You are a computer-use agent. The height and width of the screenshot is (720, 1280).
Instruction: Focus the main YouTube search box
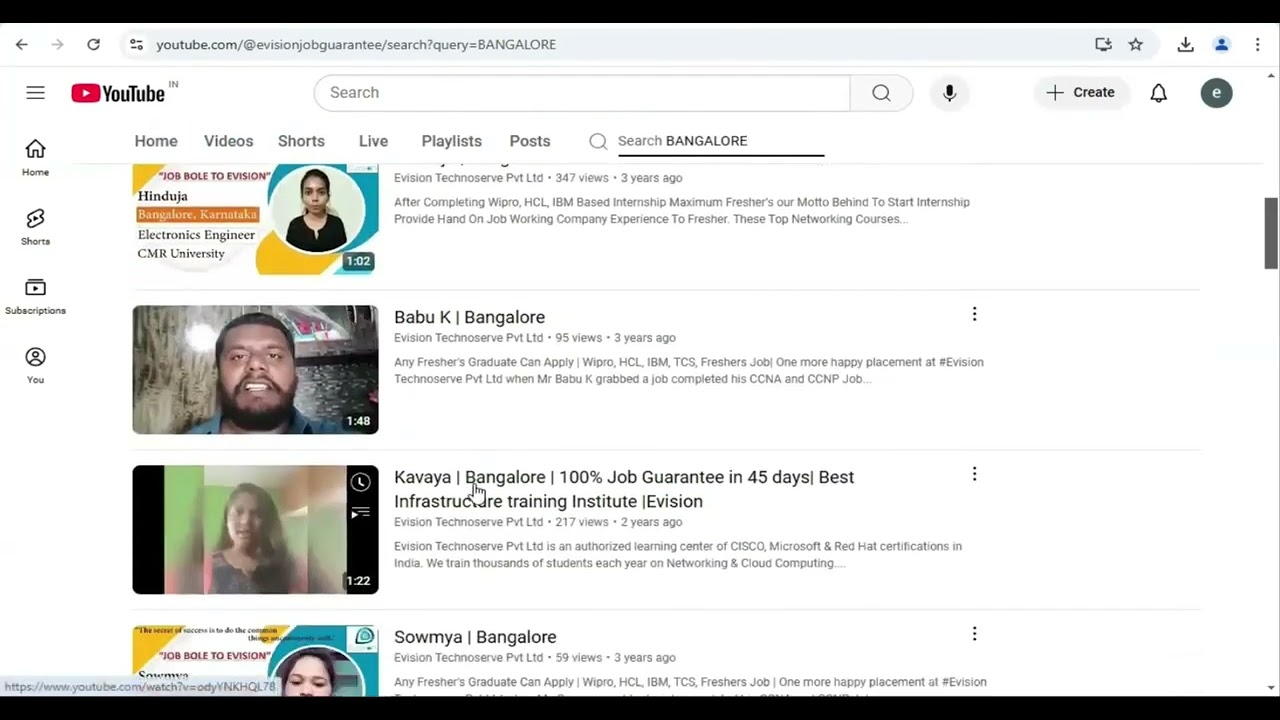pos(582,93)
